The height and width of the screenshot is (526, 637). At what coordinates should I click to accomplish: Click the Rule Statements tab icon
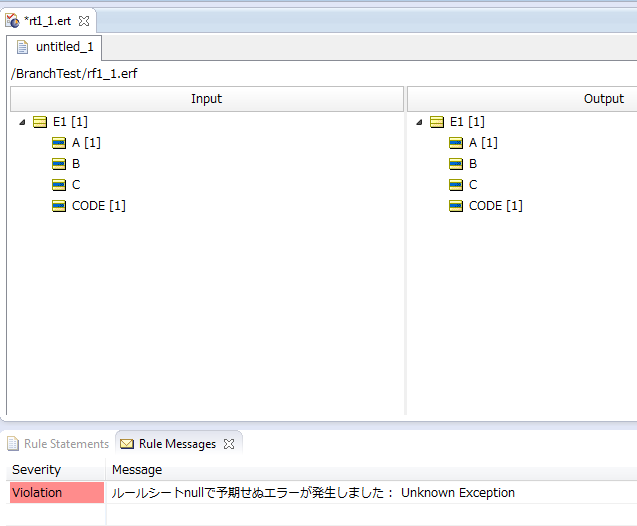[x=13, y=444]
